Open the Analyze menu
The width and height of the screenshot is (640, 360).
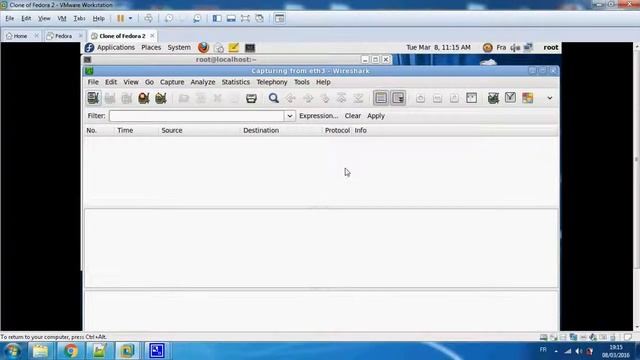[x=203, y=82]
